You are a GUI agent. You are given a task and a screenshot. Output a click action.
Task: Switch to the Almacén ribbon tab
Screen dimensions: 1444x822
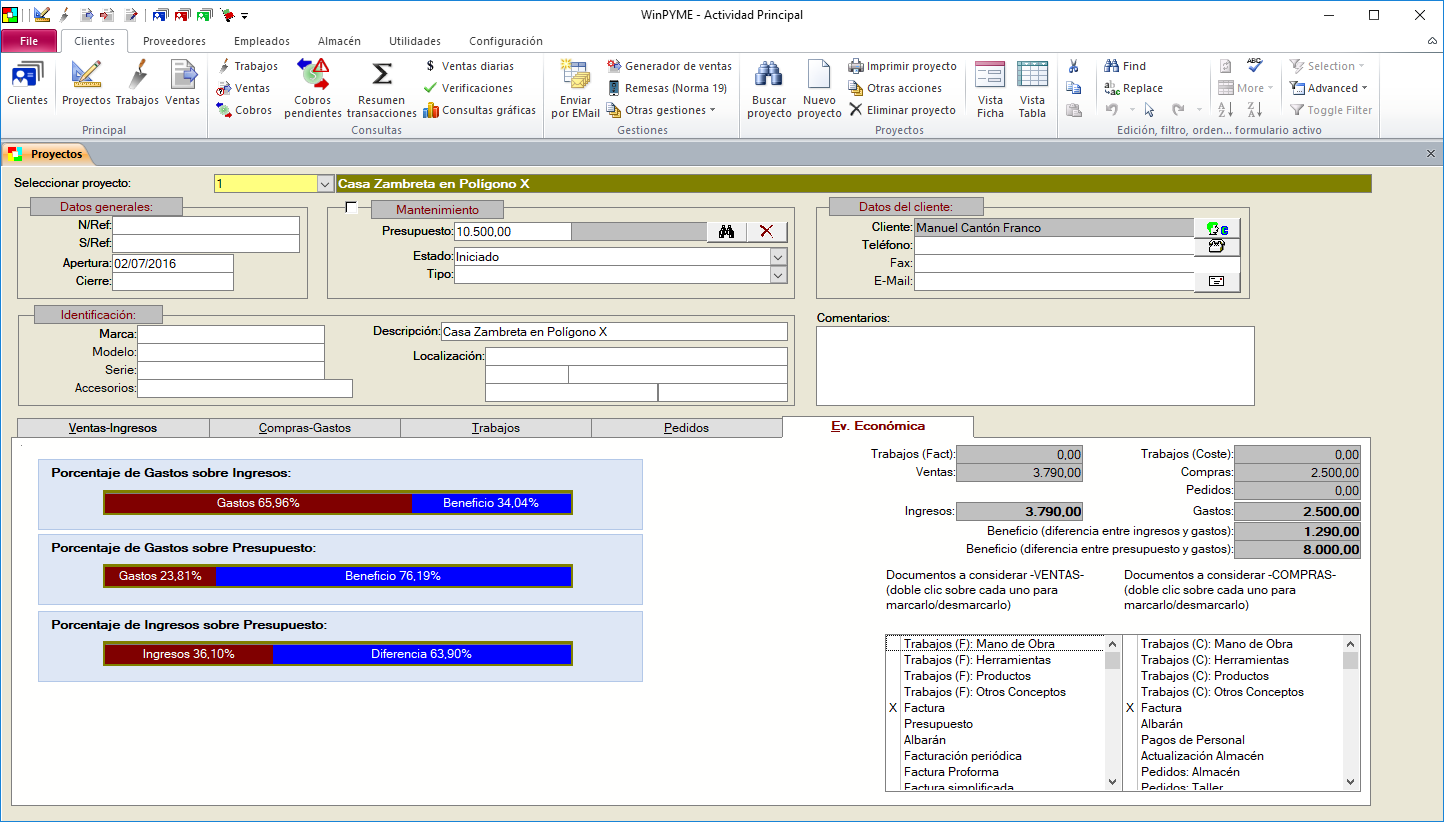point(339,41)
